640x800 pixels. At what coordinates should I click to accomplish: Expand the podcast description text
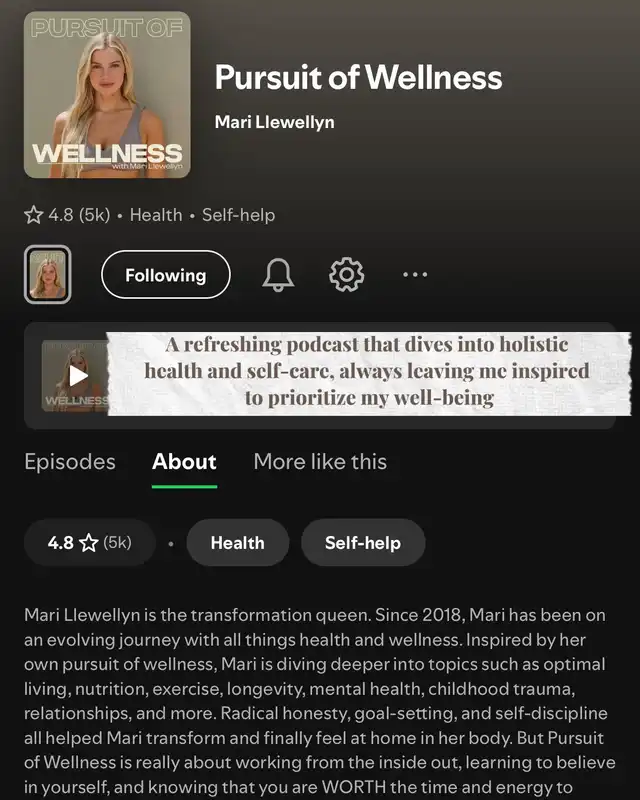[319, 701]
